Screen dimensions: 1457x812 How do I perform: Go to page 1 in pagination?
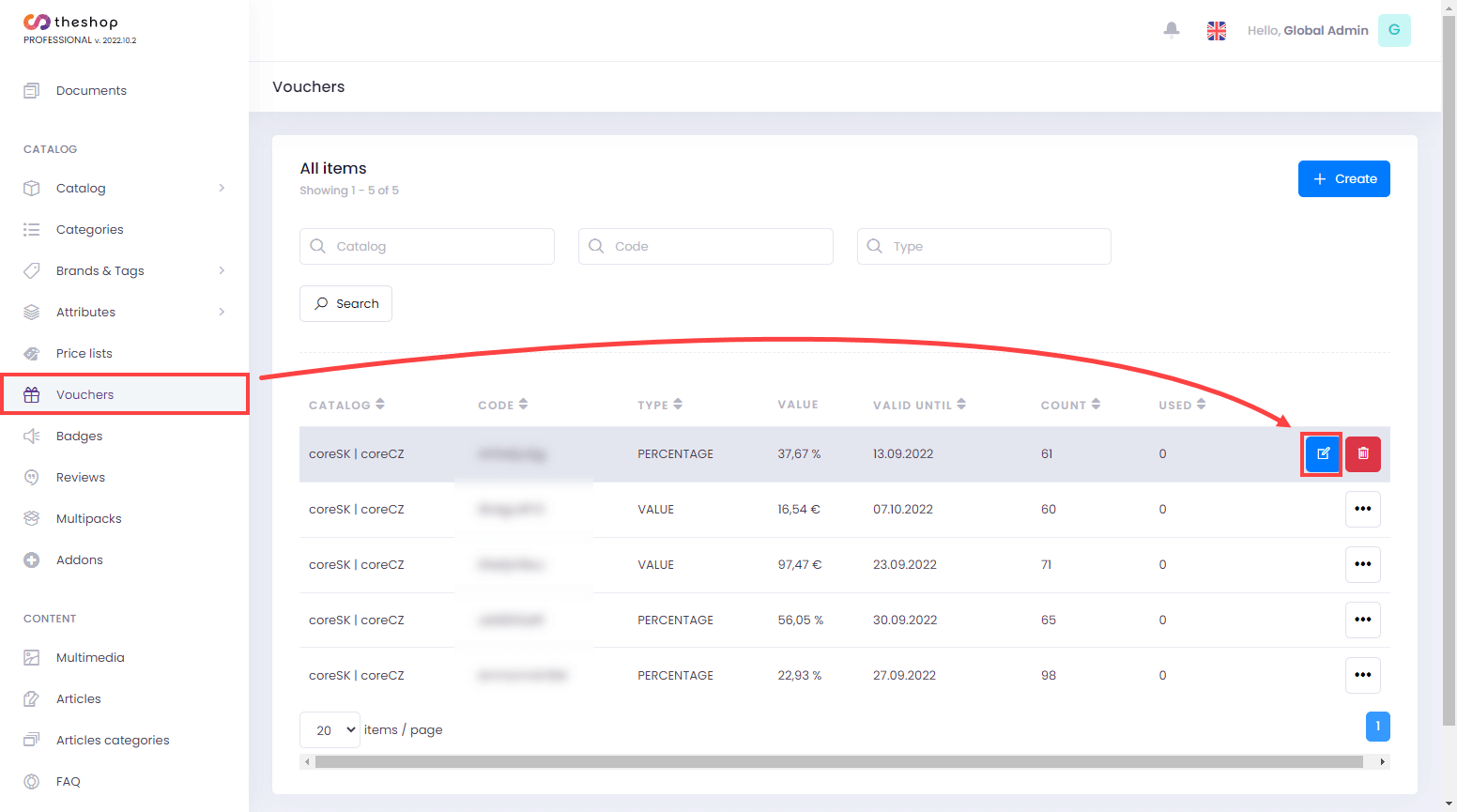click(1377, 726)
